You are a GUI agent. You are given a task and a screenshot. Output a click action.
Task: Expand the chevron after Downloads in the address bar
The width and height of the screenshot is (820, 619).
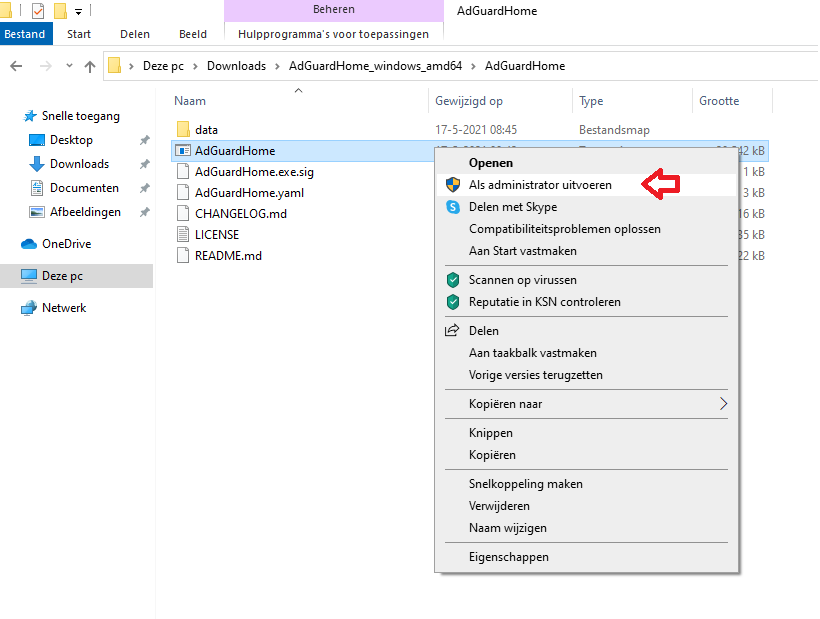pos(278,66)
